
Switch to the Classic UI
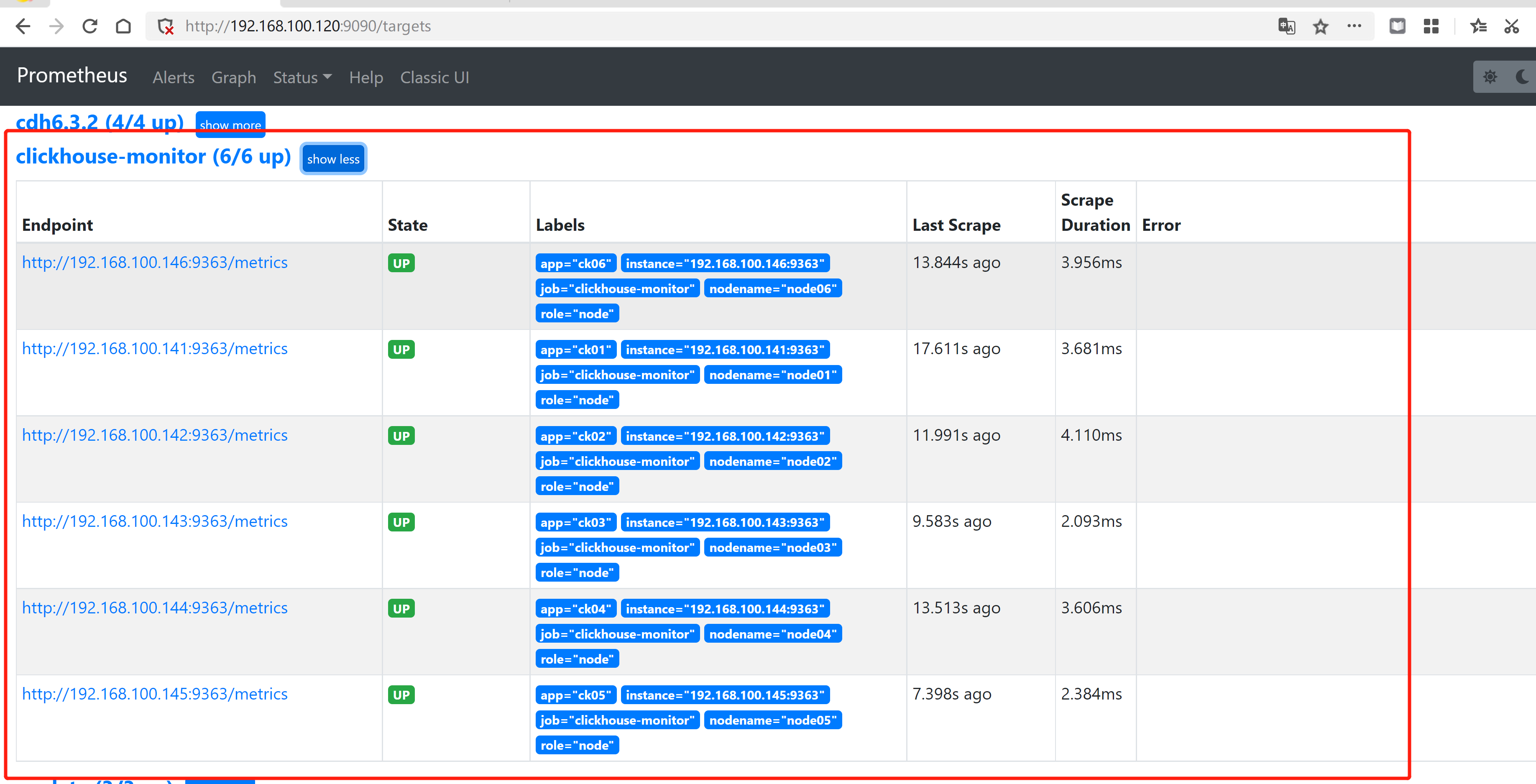click(x=434, y=77)
